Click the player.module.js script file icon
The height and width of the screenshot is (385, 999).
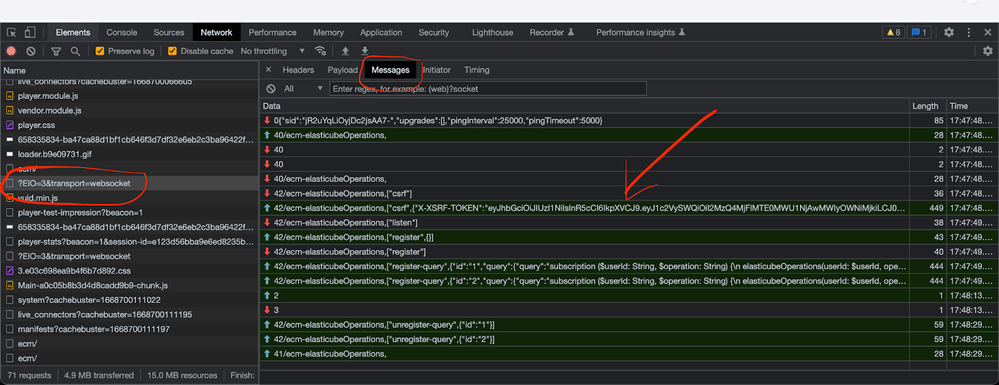(10, 96)
